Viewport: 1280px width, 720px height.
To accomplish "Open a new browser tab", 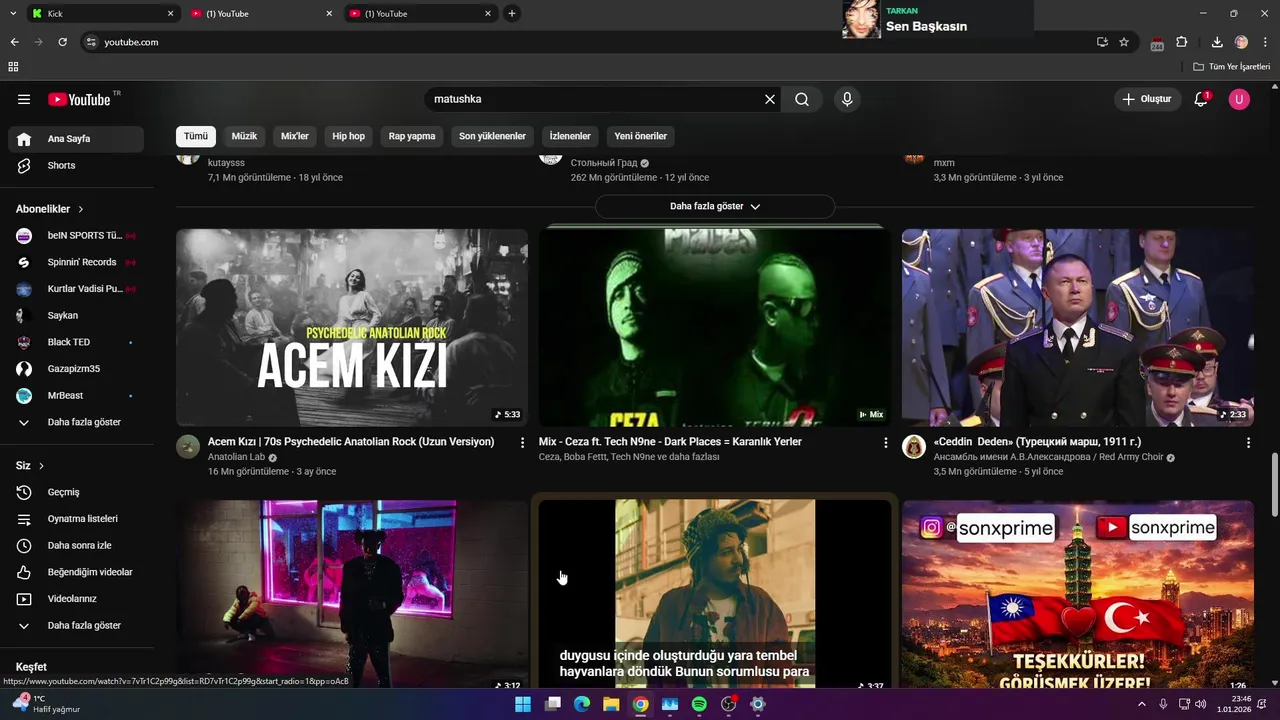I will pos(512,14).
